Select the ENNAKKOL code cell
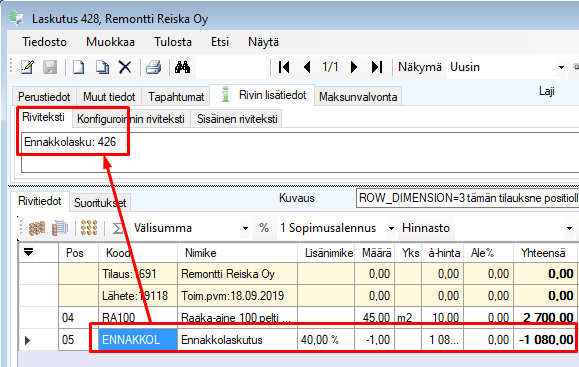This screenshot has width=579, height=367. point(138,340)
